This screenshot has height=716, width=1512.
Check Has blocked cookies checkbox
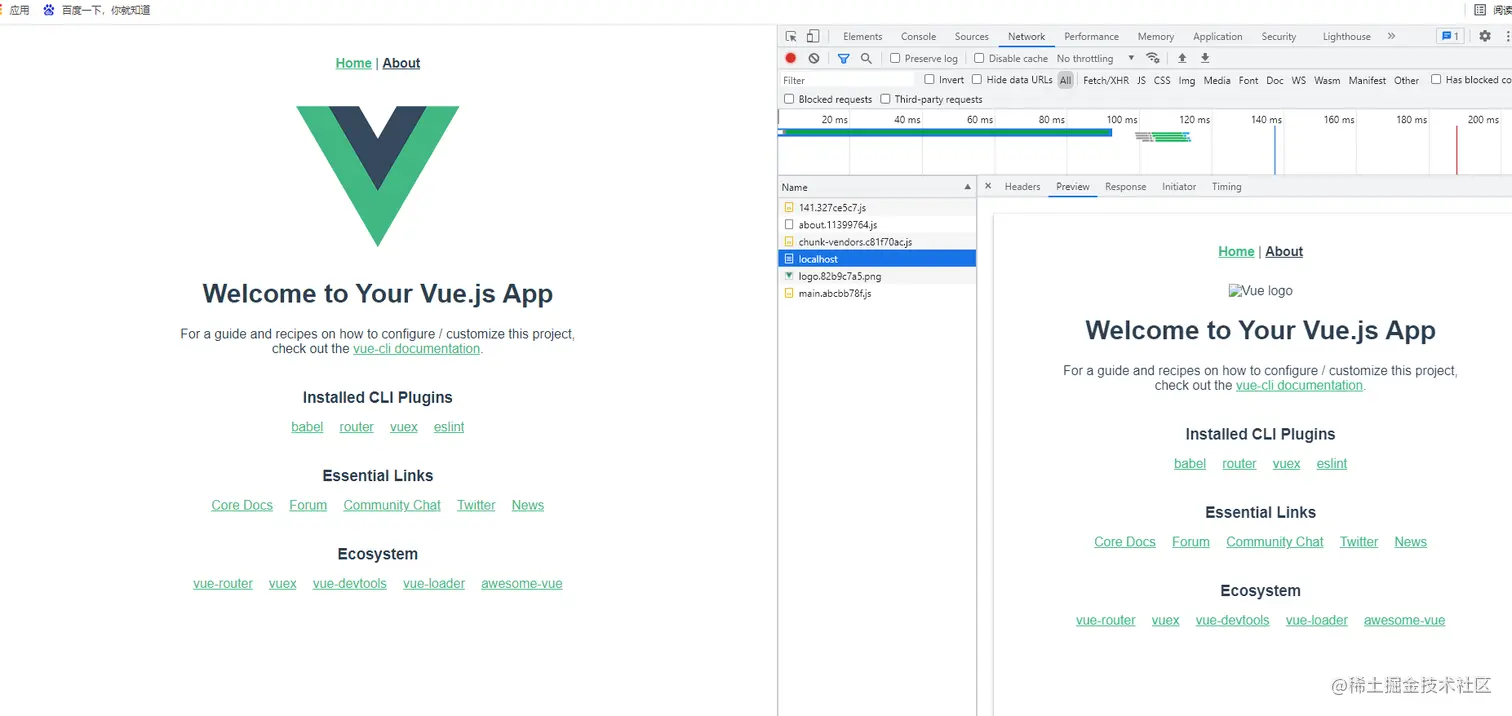1436,79
